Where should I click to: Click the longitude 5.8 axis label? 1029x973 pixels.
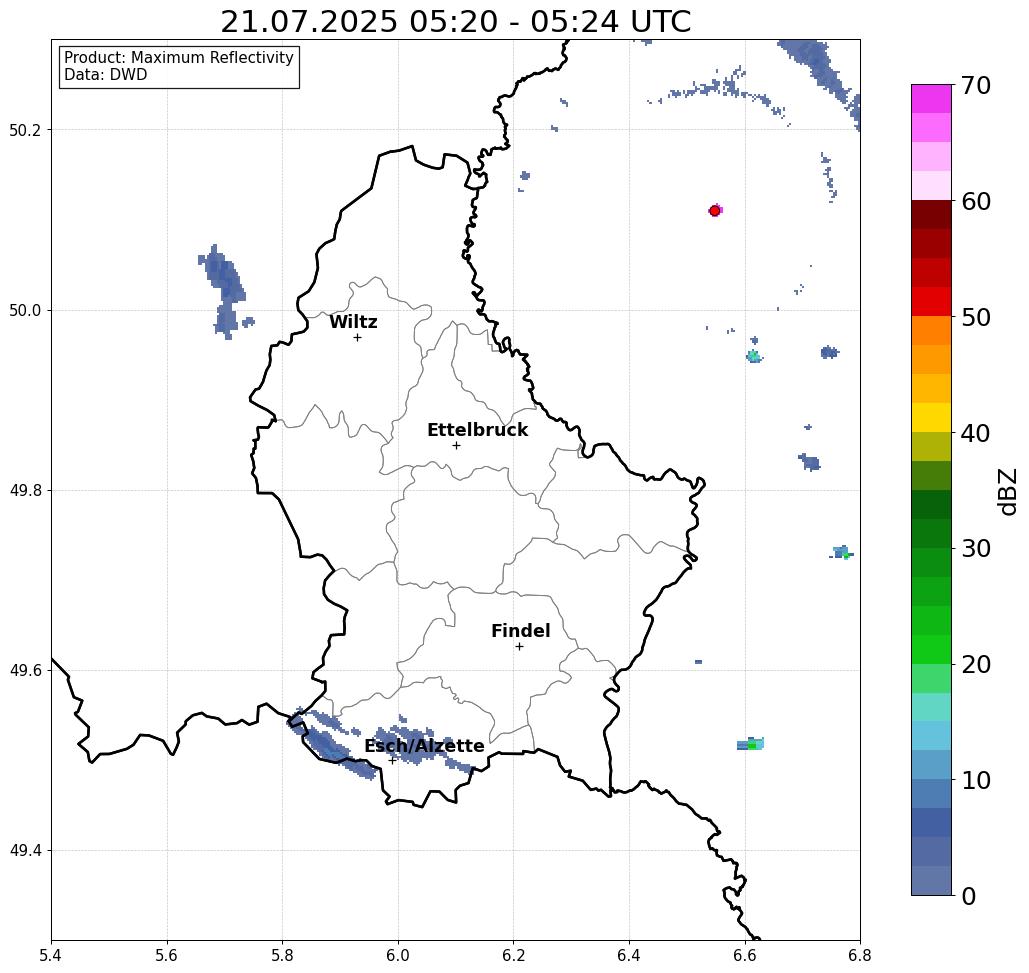coord(282,955)
